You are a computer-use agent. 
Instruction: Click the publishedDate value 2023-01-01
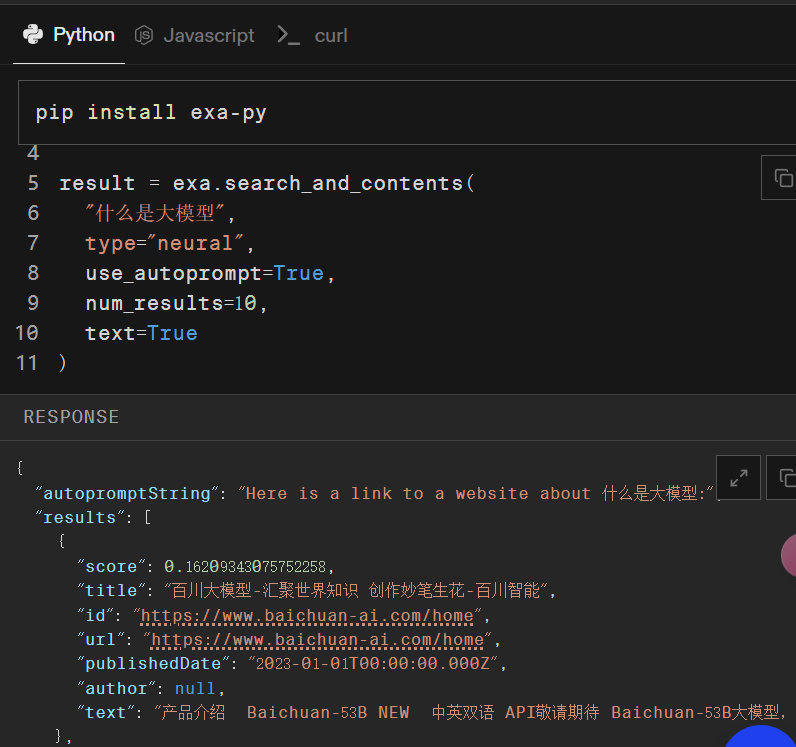tap(373, 664)
